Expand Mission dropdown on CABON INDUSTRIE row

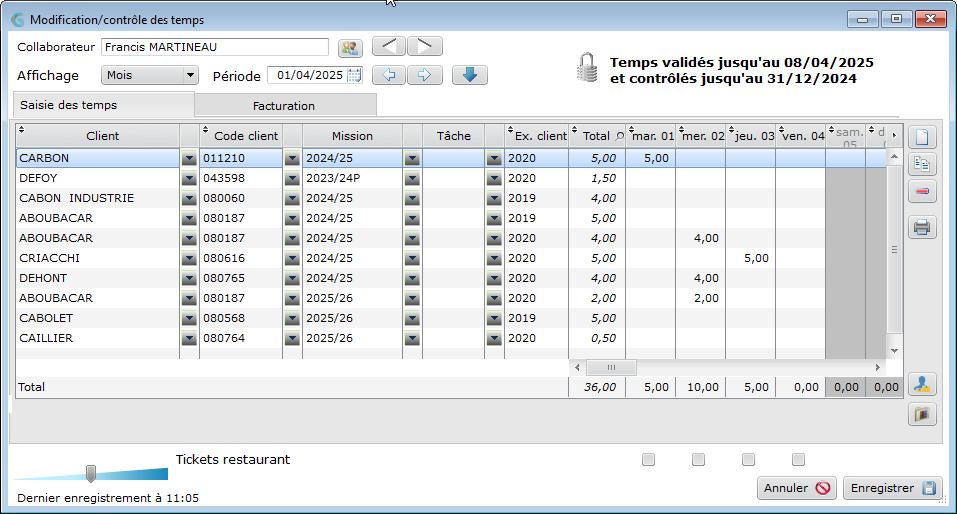(x=413, y=199)
